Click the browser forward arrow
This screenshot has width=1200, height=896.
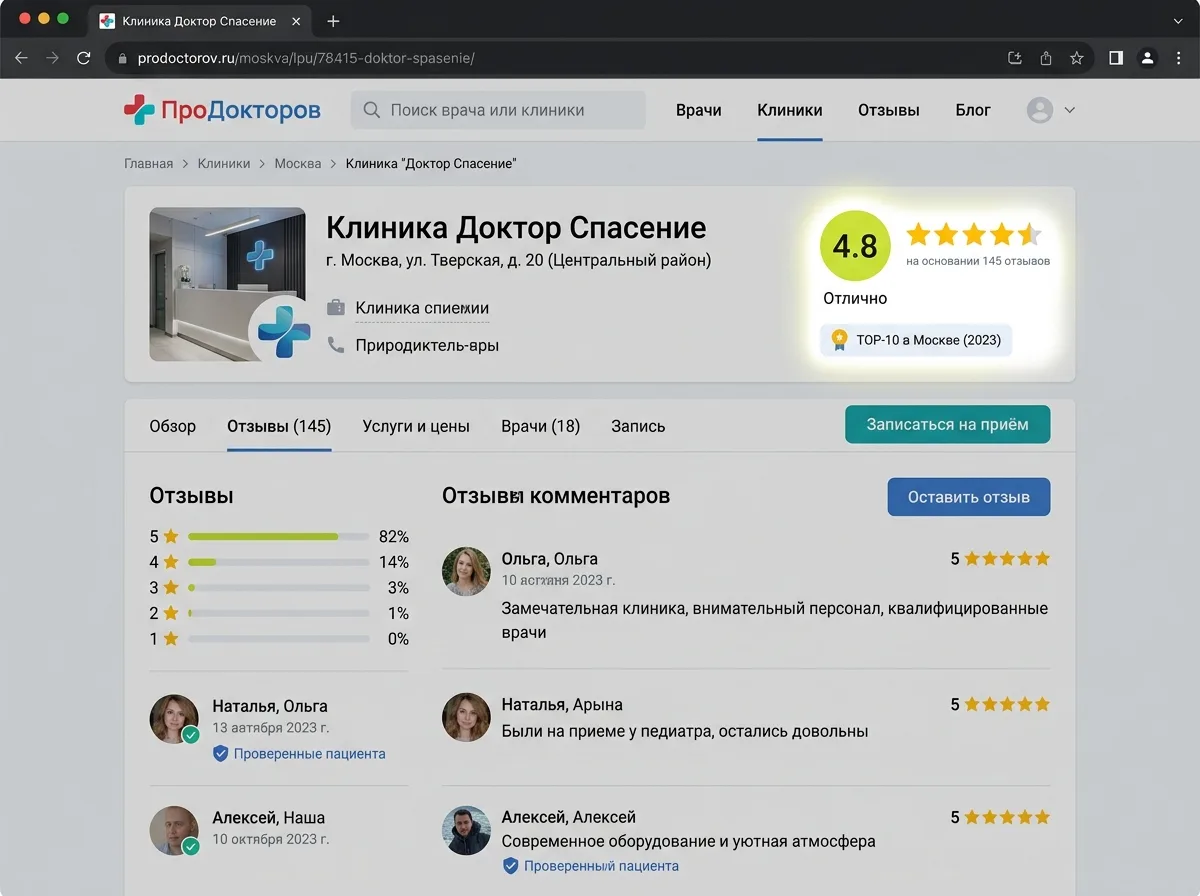tap(52, 58)
